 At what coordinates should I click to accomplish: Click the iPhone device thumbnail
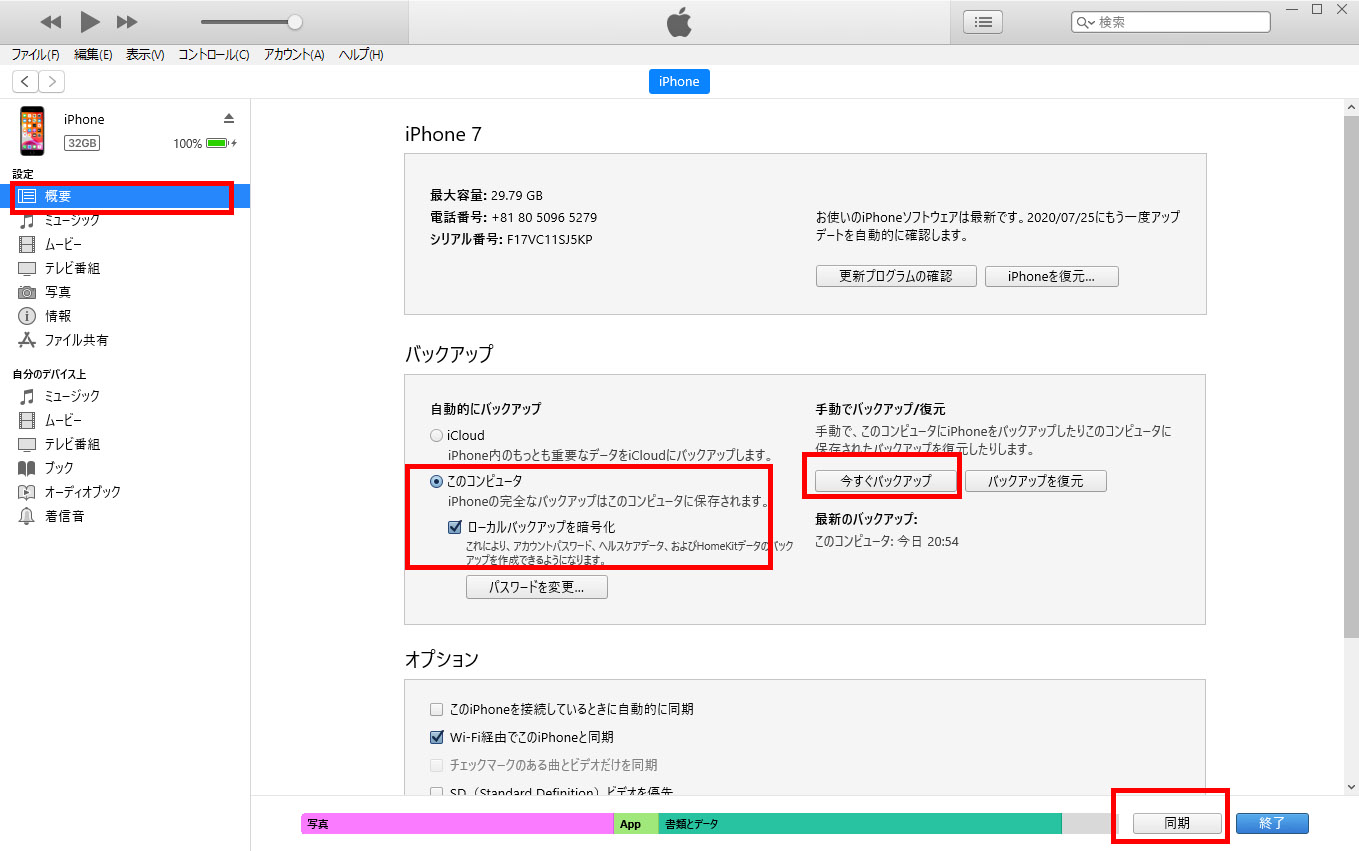(32, 131)
